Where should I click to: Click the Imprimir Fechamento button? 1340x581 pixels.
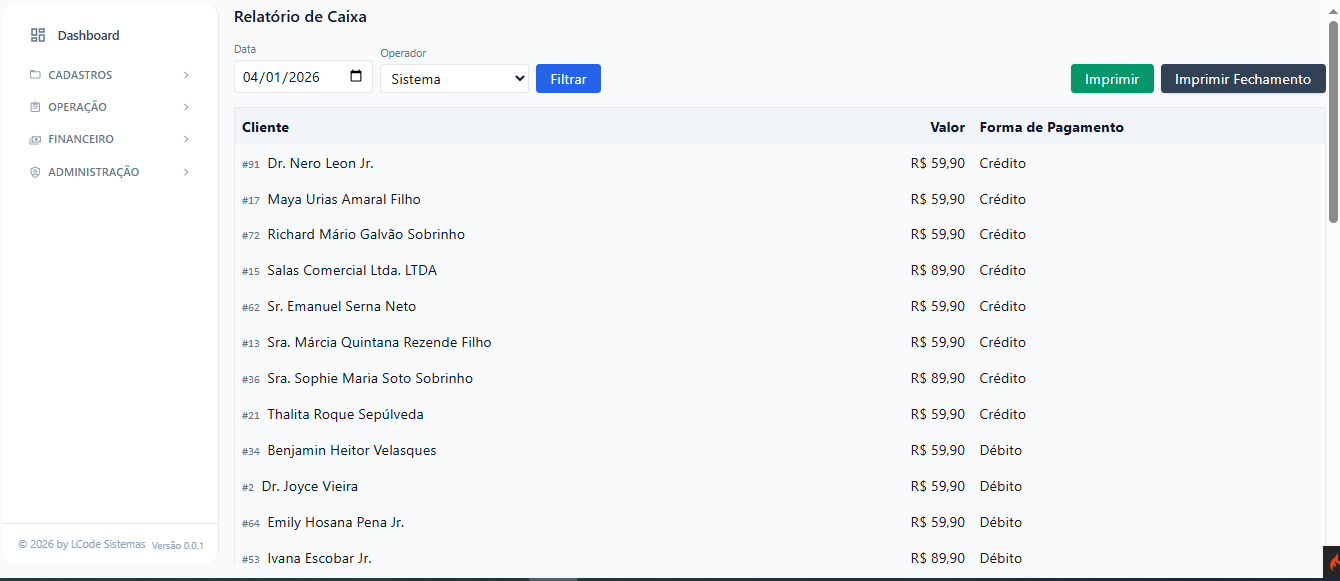click(x=1242, y=79)
